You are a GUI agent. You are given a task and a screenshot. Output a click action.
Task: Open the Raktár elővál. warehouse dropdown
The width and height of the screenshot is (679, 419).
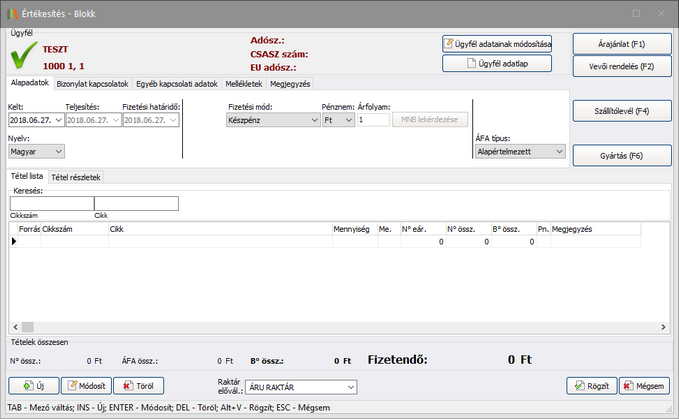[x=347, y=386]
